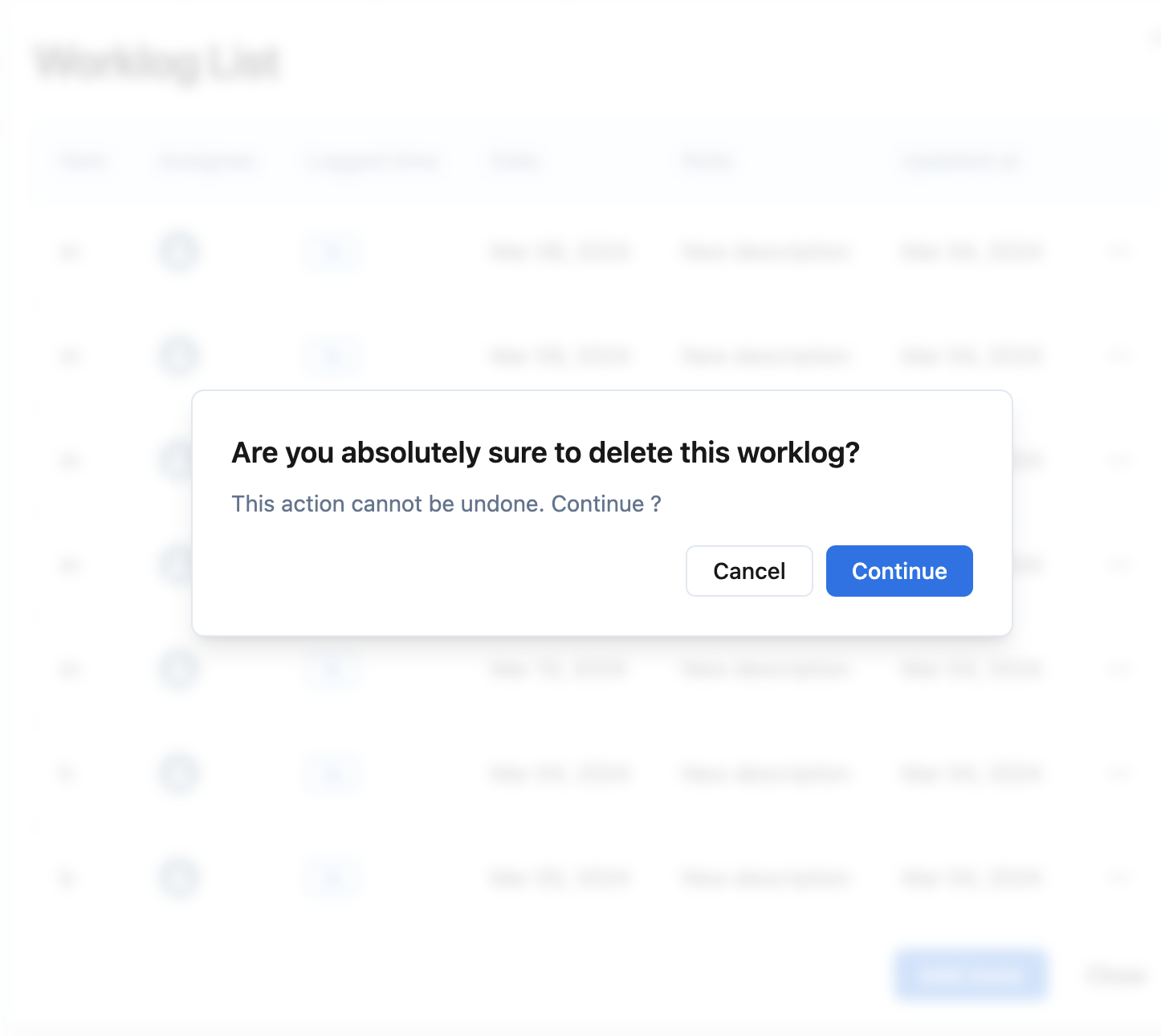This screenshot has width=1161, height=1036.
Task: Open the second worklog row's actions menu
Action: point(1120,356)
